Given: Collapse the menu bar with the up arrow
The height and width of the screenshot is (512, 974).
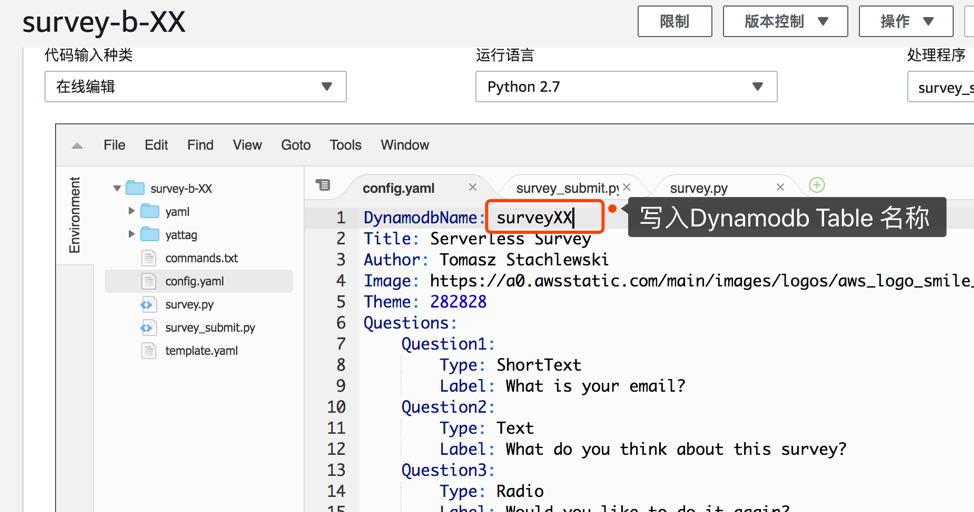Looking at the screenshot, I should pyautogui.click(x=77, y=146).
